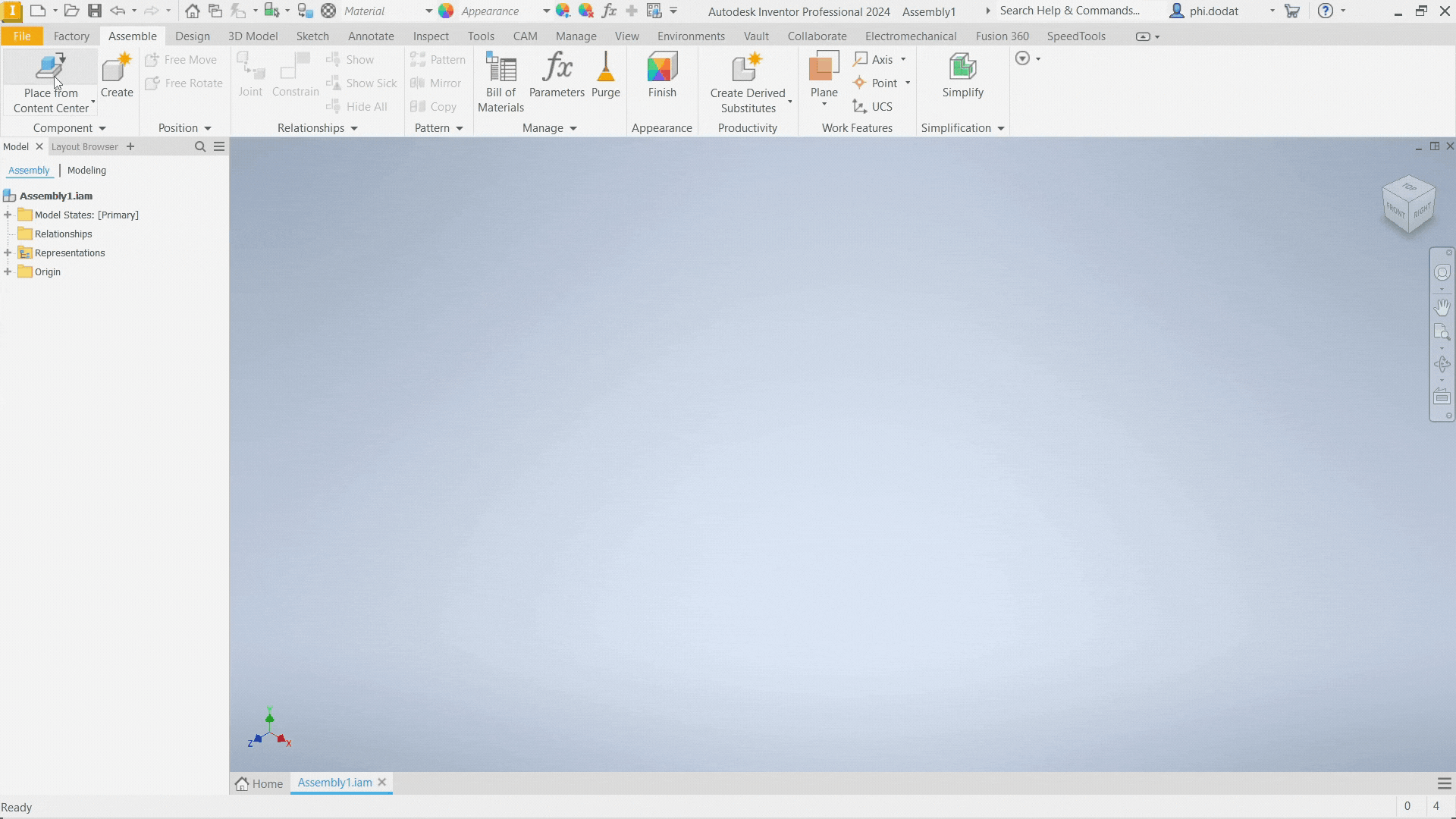The height and width of the screenshot is (819, 1456).
Task: Switch to the 3D Model ribbon tab
Action: coord(253,36)
